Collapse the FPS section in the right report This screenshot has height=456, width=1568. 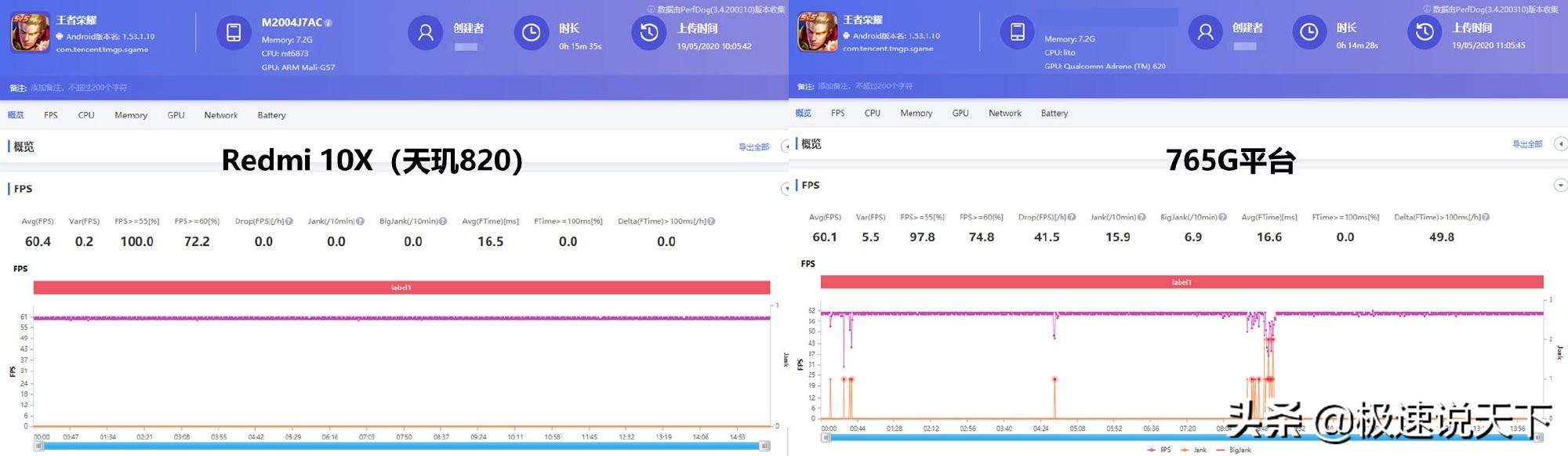[x=1560, y=185]
